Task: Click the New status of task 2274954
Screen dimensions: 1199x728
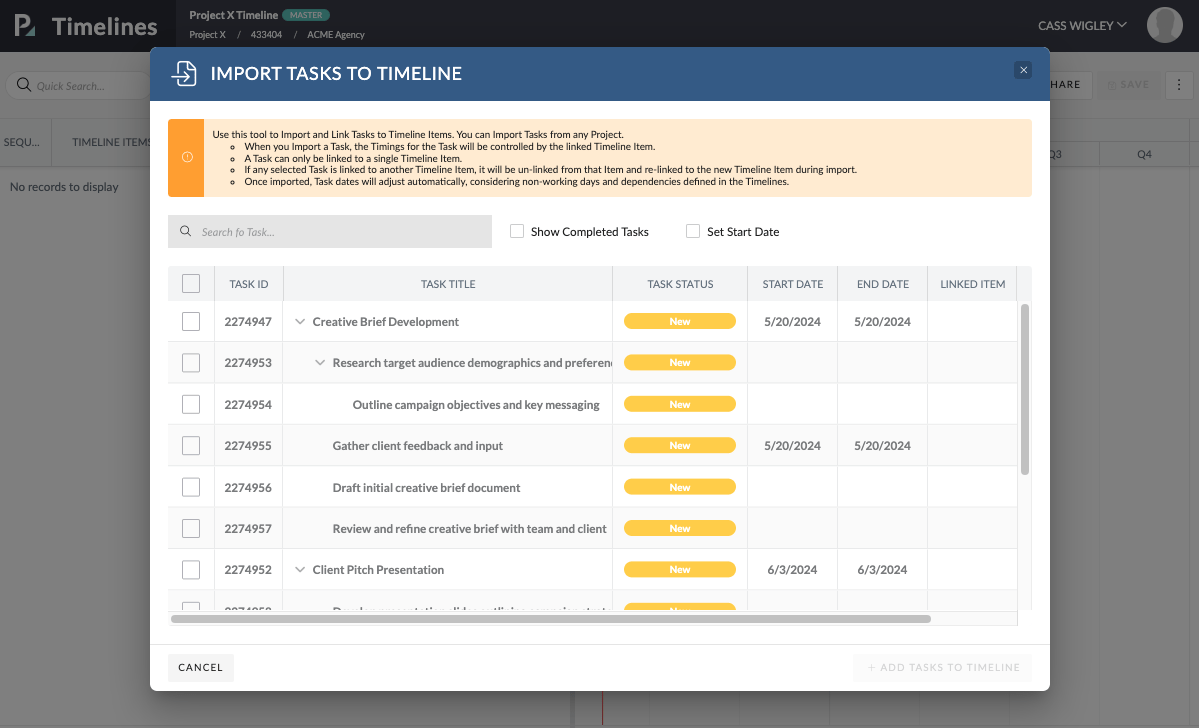Action: [680, 404]
